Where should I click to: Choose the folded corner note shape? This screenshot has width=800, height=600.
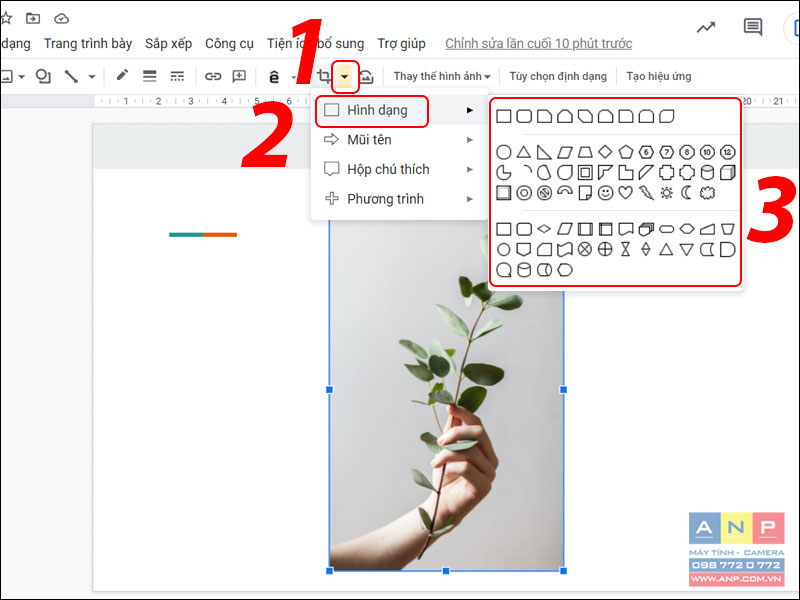(x=585, y=193)
